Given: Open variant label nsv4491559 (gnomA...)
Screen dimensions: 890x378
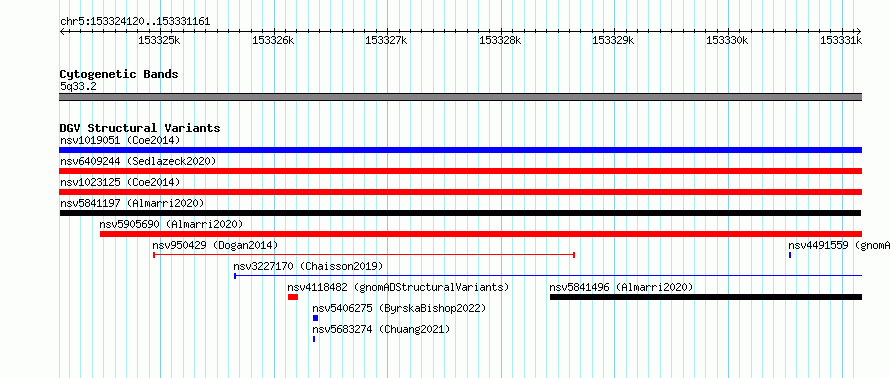Looking at the screenshot, I should pyautogui.click(x=839, y=245).
